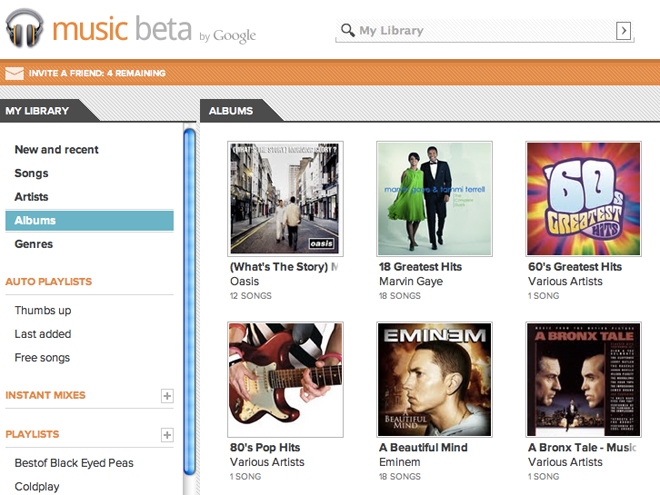Viewport: 660px width, 495px height.
Task: Click the plus icon next to Playlists
Action: 167,435
